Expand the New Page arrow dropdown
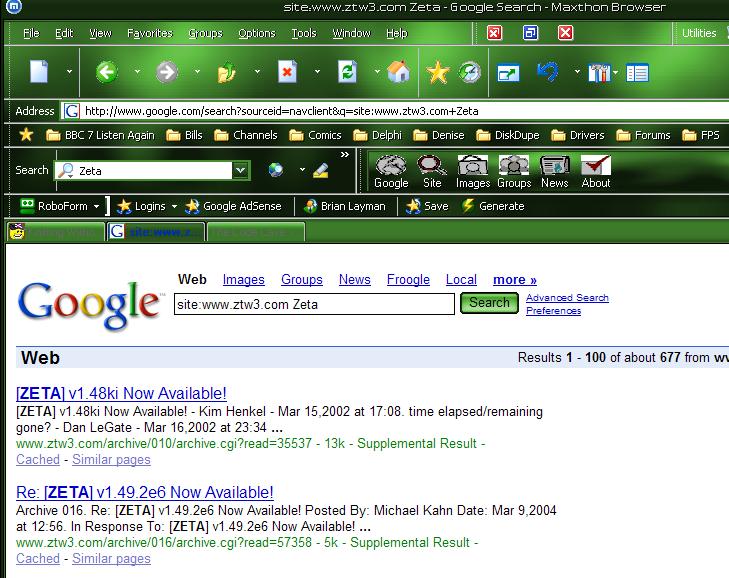 point(69,72)
